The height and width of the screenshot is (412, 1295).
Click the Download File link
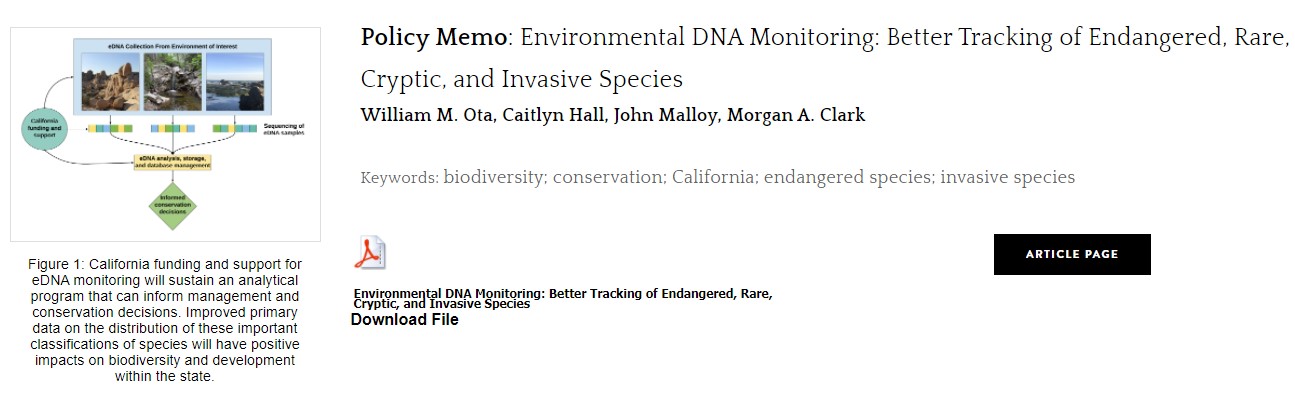404,320
